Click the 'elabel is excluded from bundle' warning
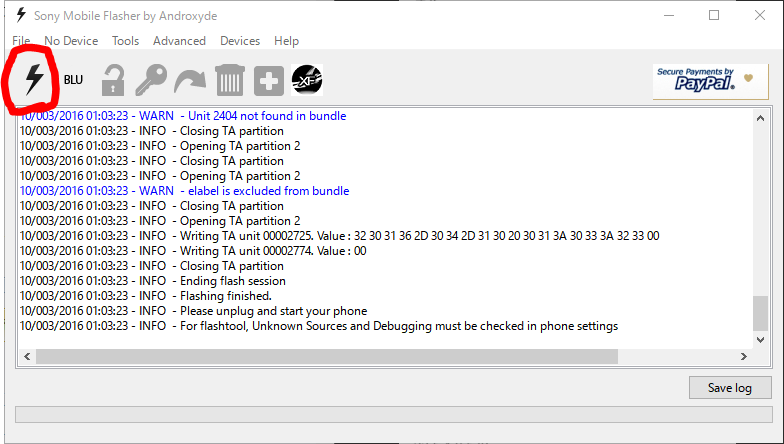This screenshot has width=784, height=444. click(x=184, y=191)
